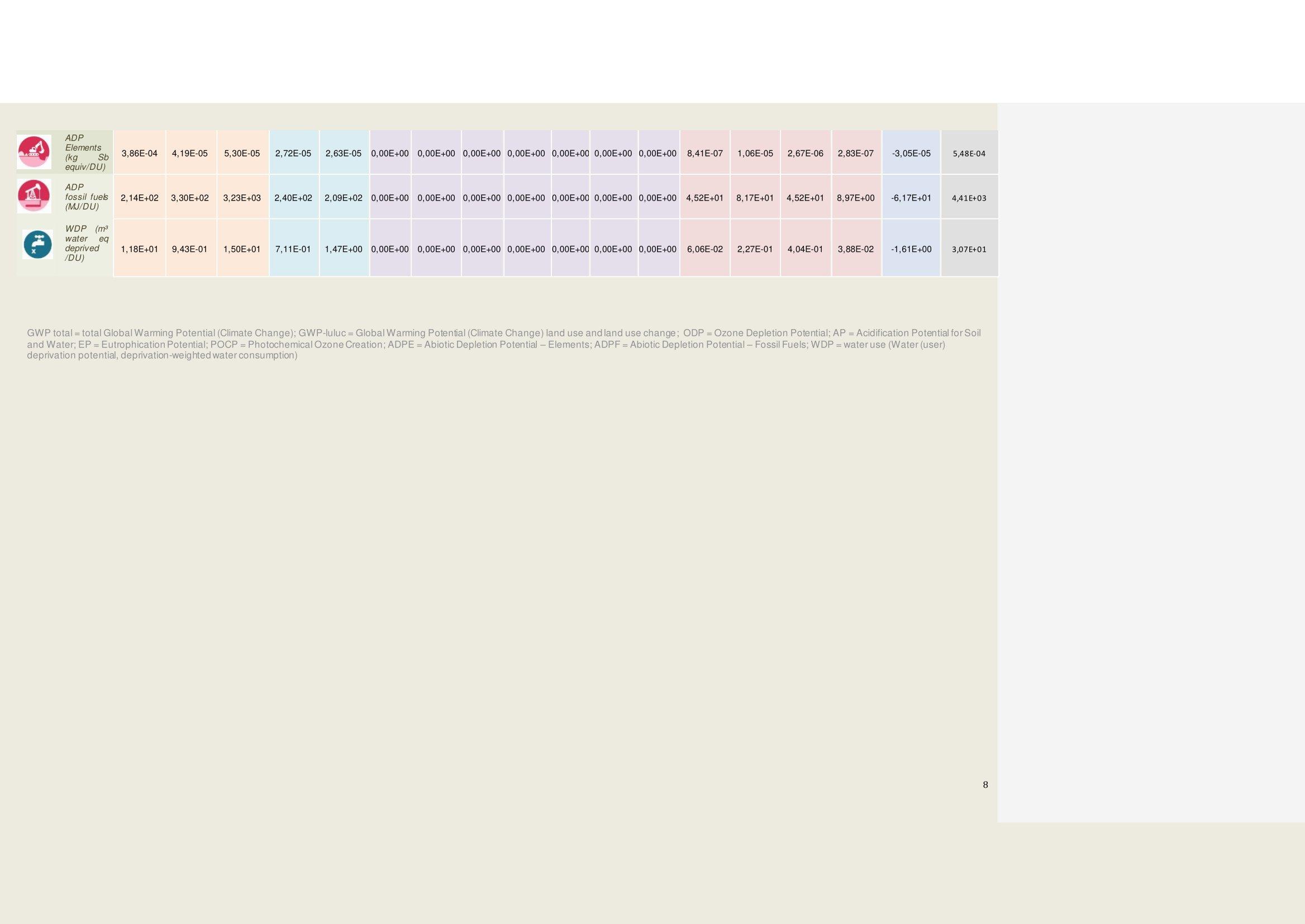Click the total value 5,48E-04

point(969,154)
